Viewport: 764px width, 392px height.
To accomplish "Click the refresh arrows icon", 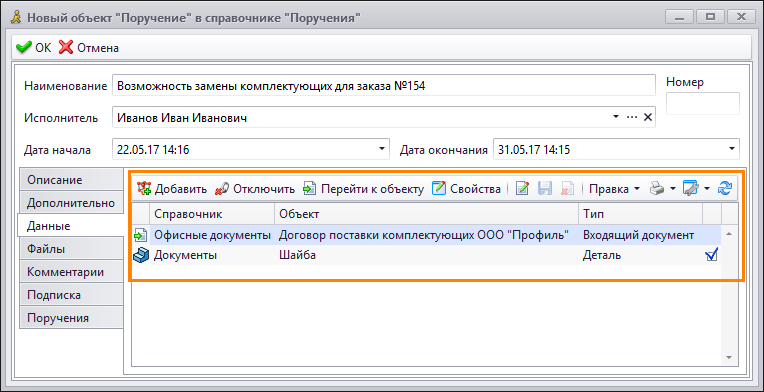I will 725,189.
